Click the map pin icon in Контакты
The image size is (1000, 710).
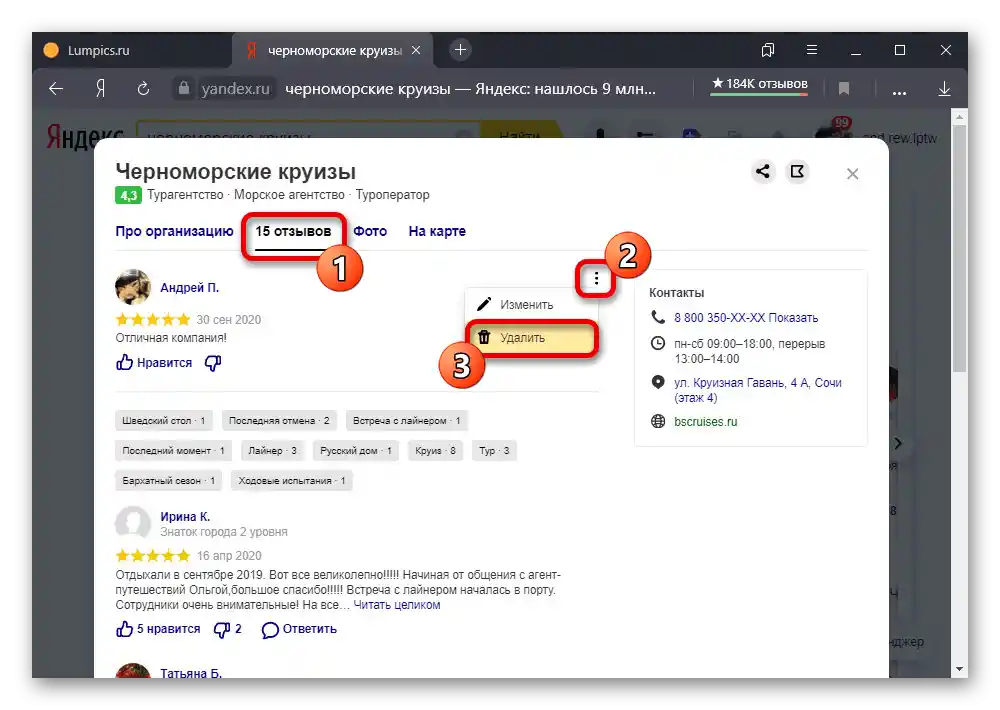click(658, 382)
